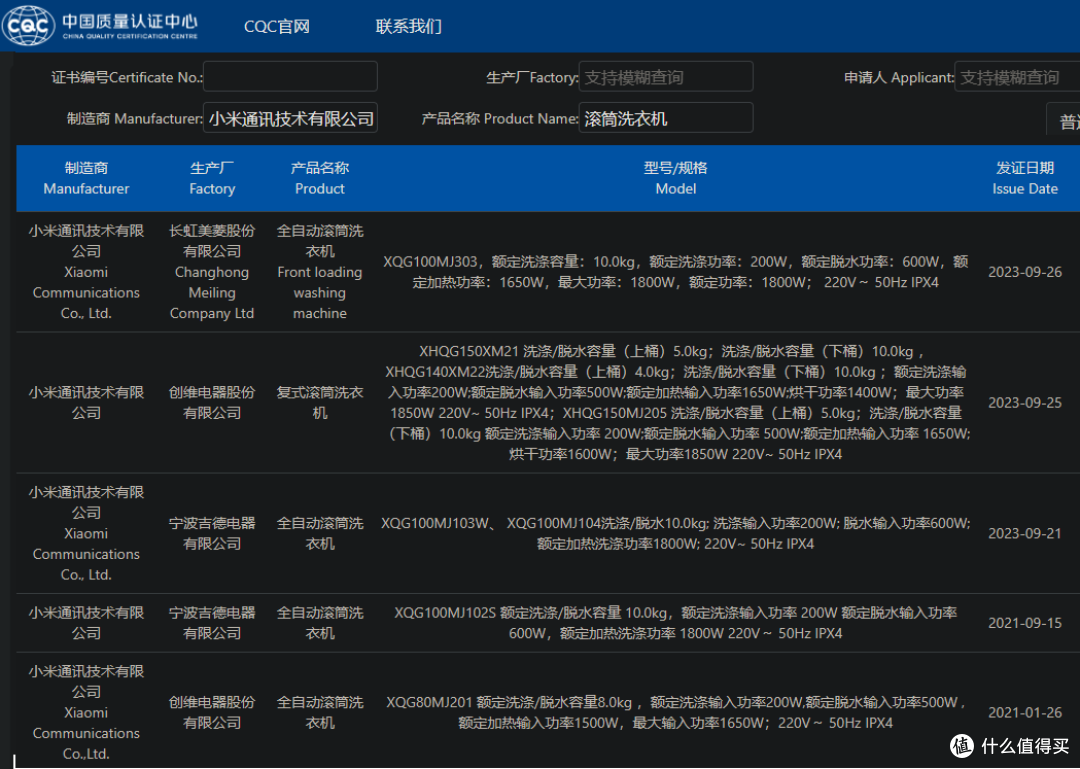Click the manufacturer cell in the 2021-09-15 row

pyautogui.click(x=86, y=623)
